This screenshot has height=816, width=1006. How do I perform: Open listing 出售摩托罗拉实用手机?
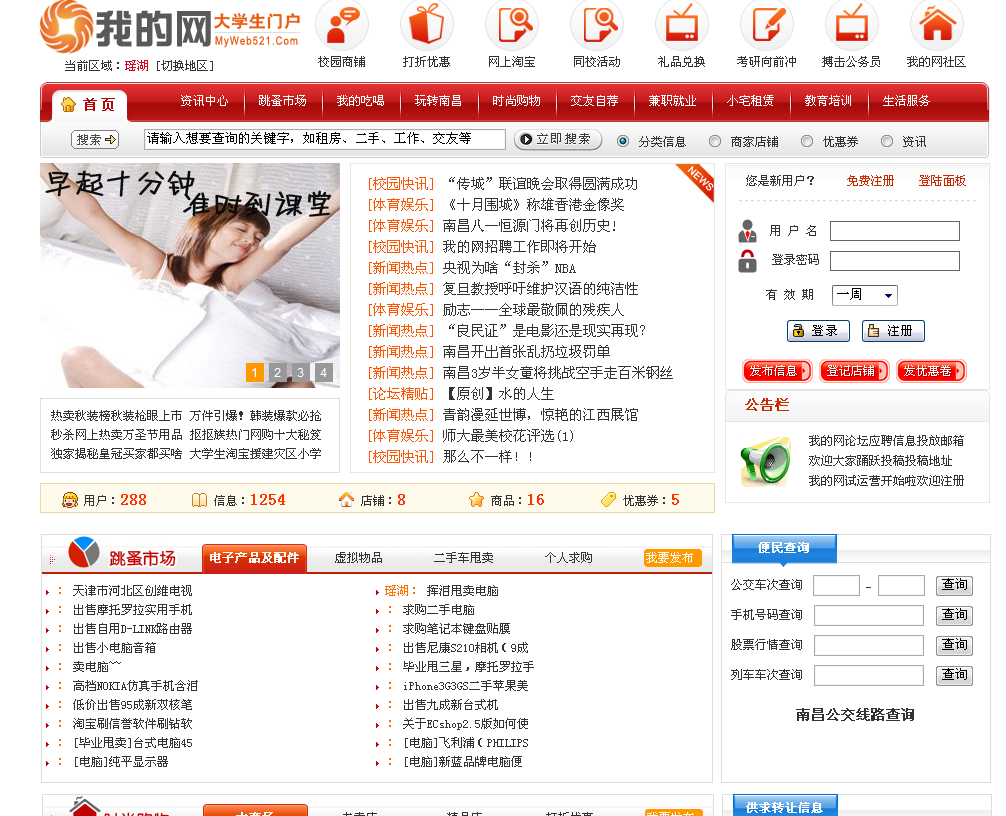point(132,609)
